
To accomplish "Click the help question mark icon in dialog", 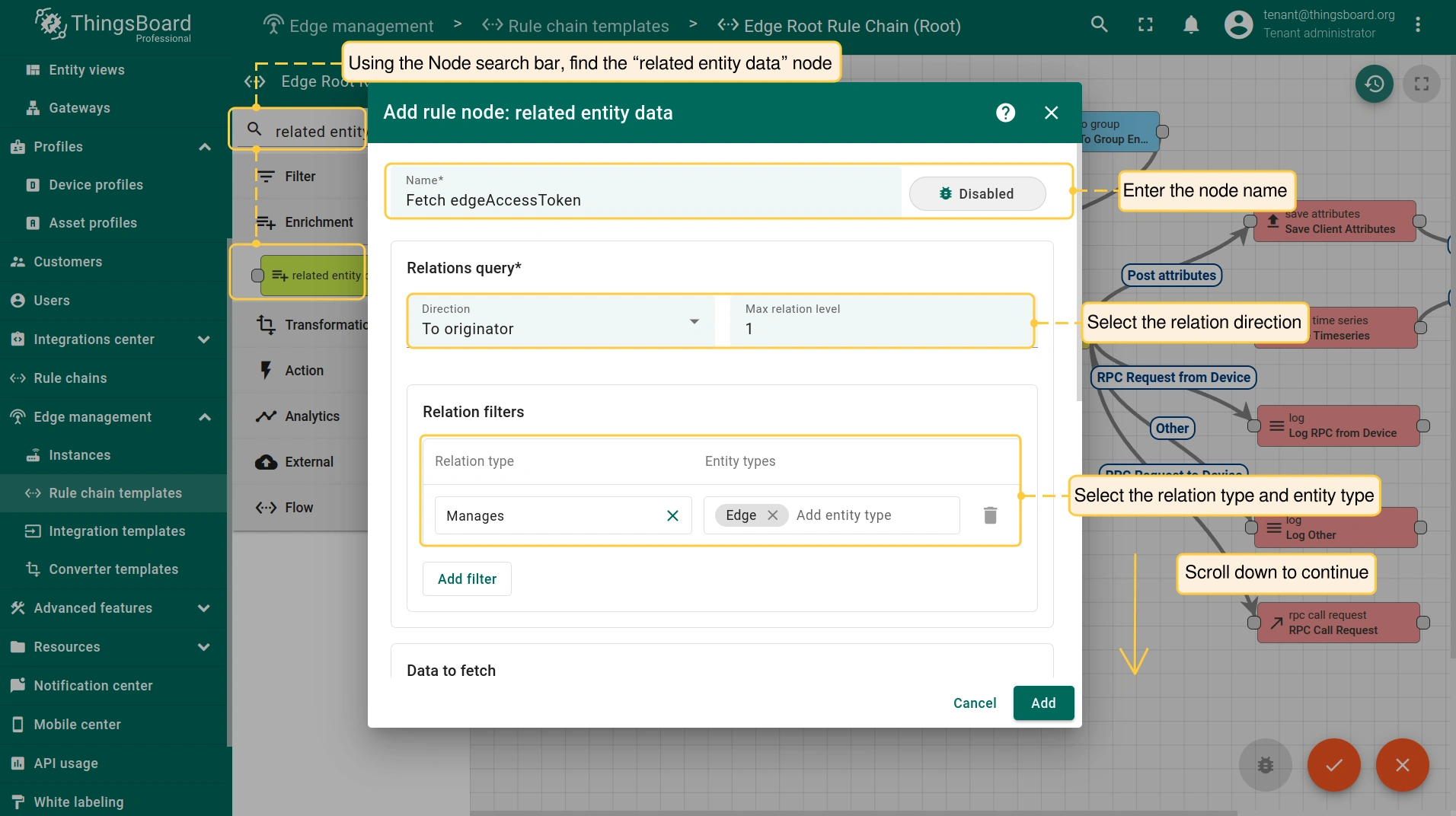I will (1005, 113).
